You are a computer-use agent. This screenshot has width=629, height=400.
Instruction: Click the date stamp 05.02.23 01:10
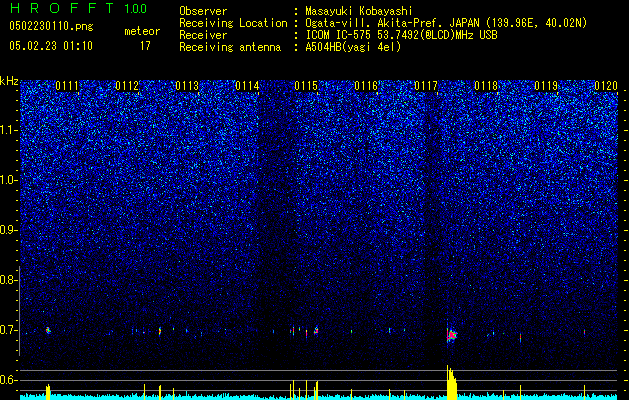pyautogui.click(x=51, y=46)
